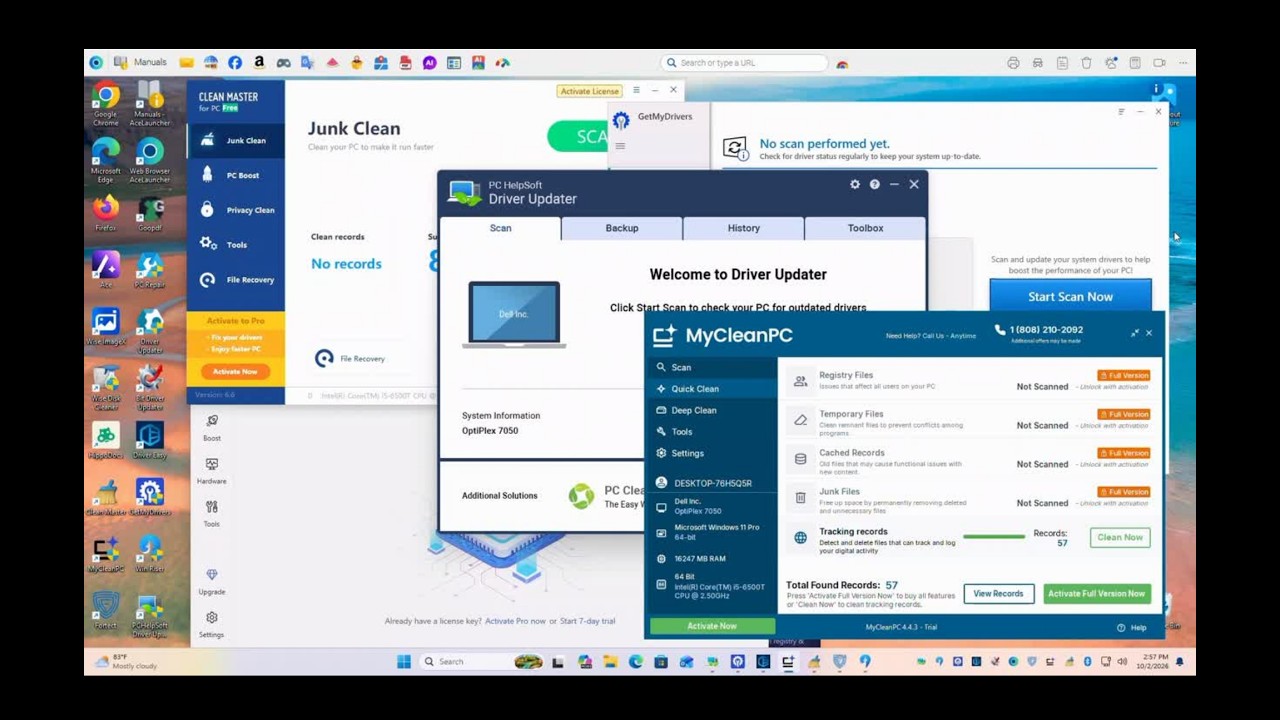This screenshot has height=720, width=1280.
Task: Click the Start Scan Now button
Action: click(x=1070, y=296)
